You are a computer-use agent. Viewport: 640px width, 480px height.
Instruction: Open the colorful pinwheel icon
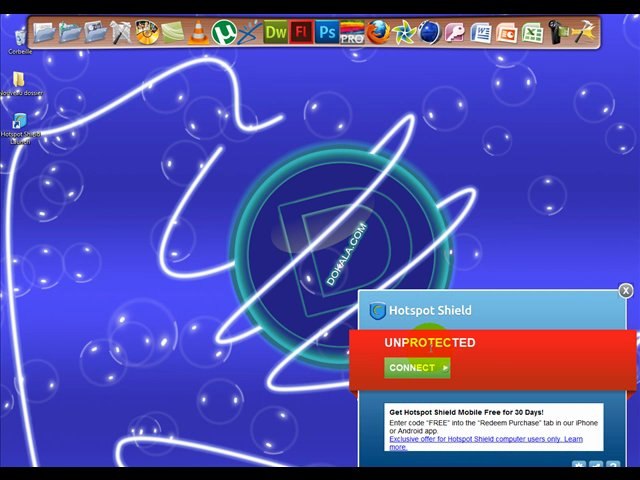tap(404, 32)
